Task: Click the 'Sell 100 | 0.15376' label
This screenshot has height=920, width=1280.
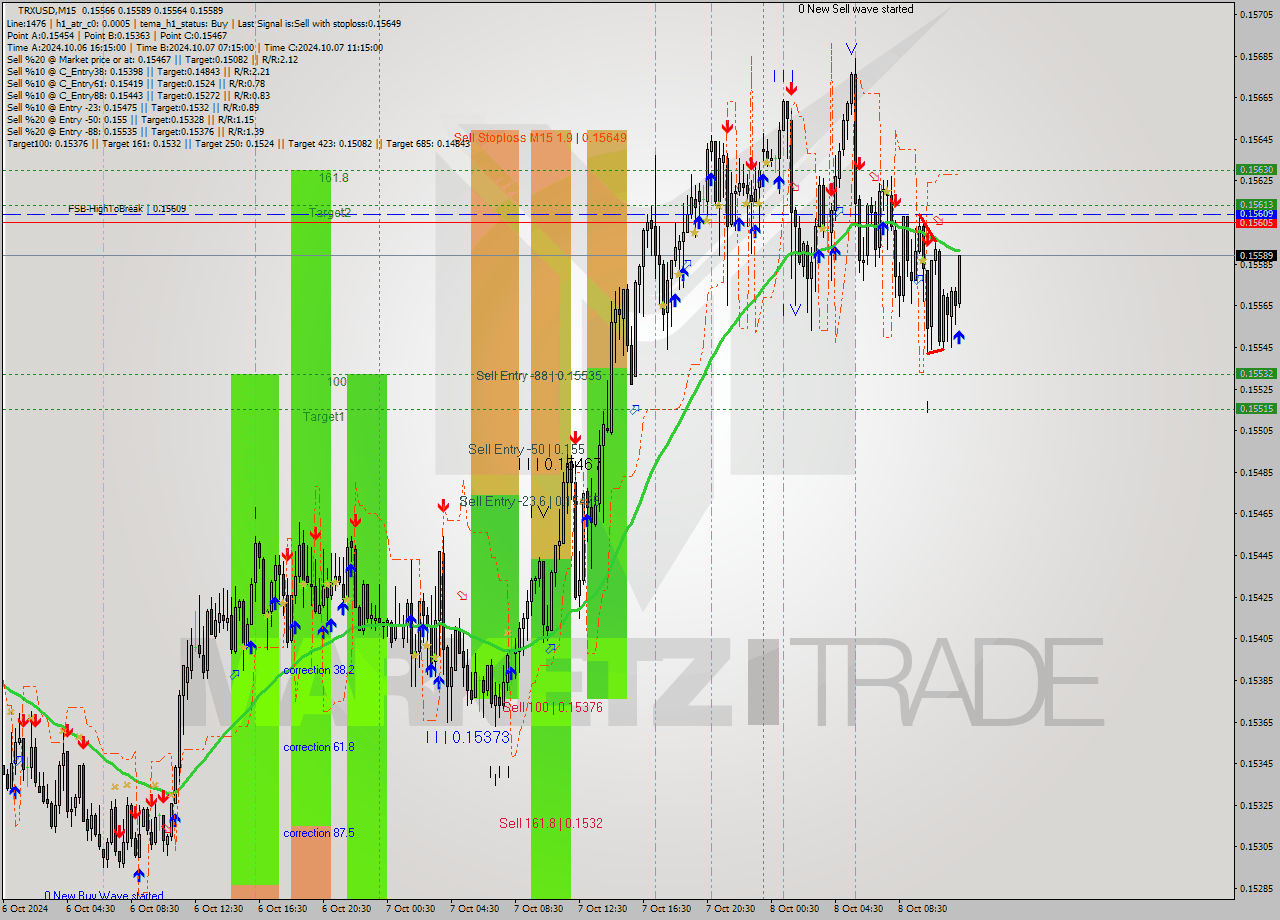Action: point(552,707)
